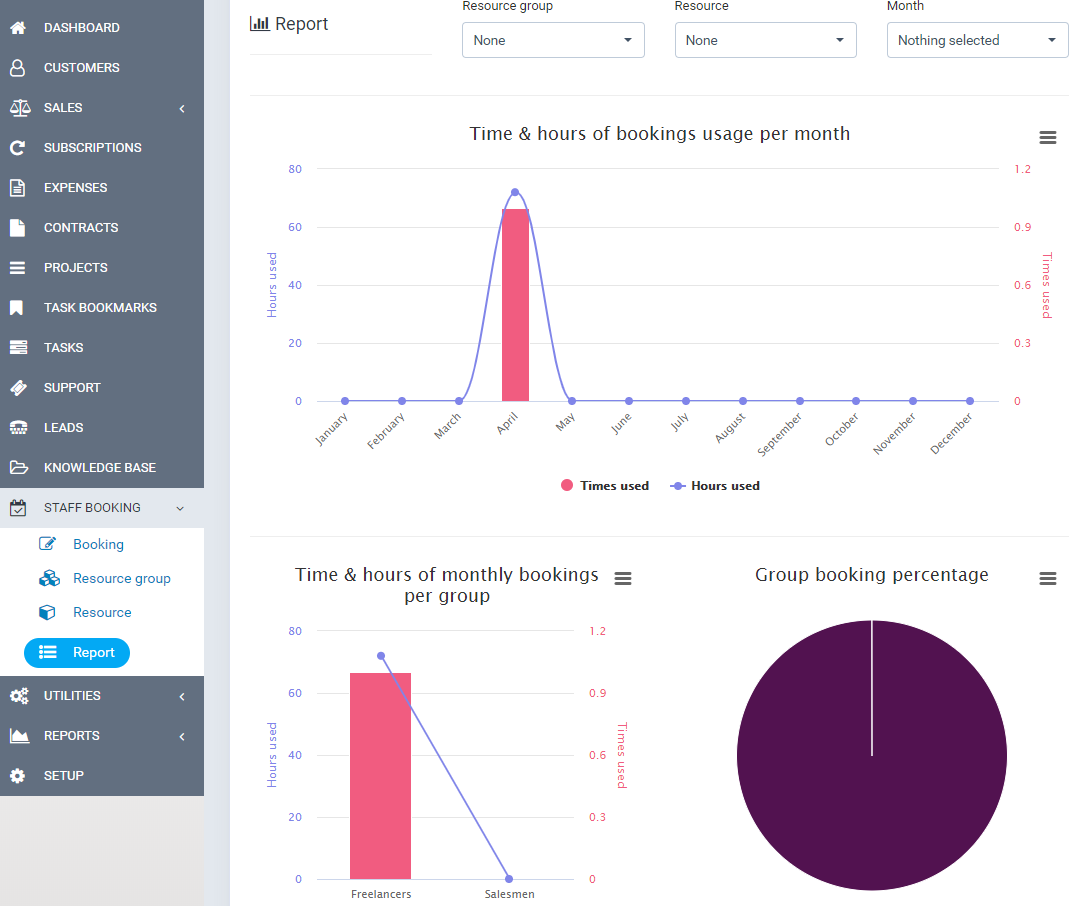The height and width of the screenshot is (906, 1085).
Task: Open the Resource group submenu link
Action: 121,579
